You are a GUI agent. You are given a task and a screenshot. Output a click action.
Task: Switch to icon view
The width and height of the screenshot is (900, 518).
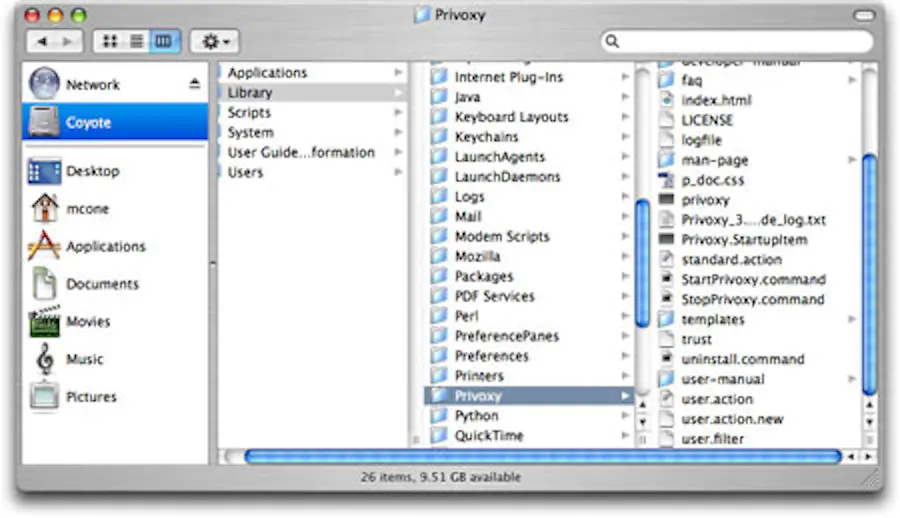pos(109,41)
